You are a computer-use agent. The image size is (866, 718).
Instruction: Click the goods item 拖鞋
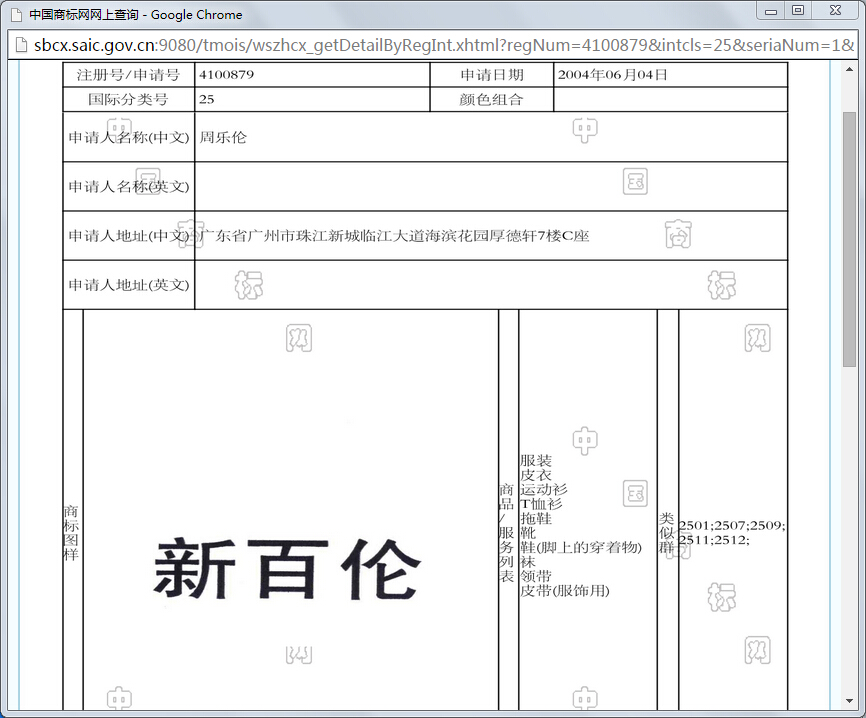[536, 518]
